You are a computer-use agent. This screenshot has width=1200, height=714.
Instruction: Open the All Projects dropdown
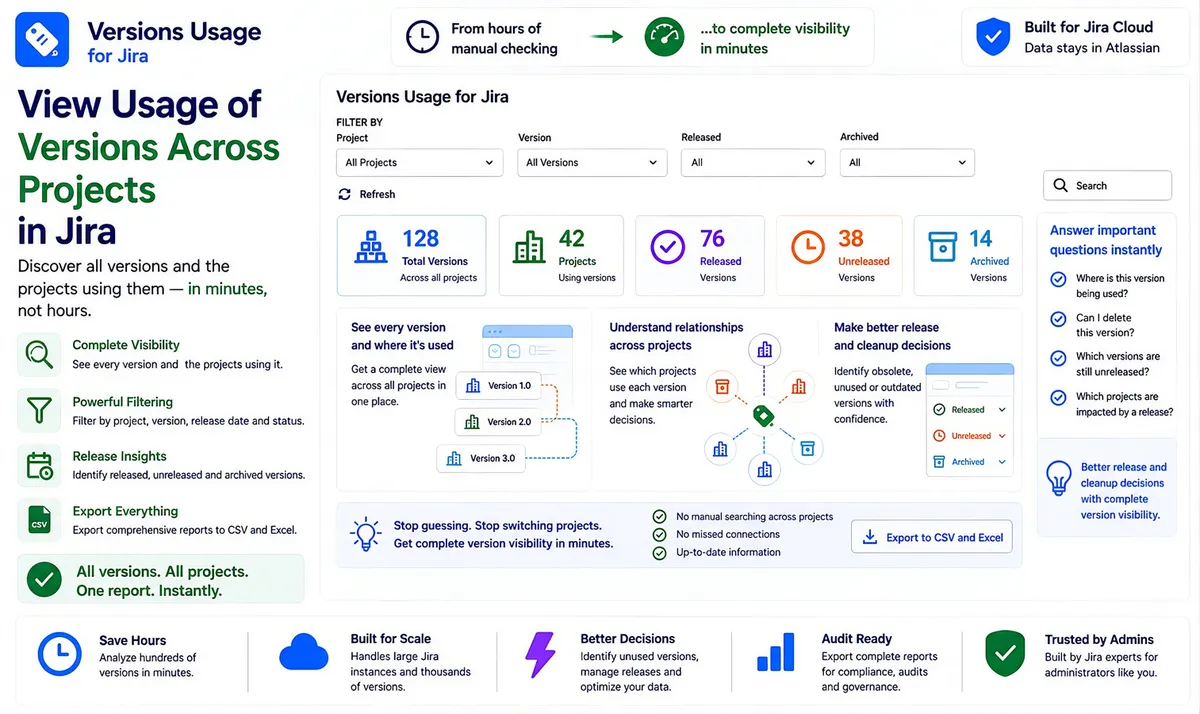coord(419,162)
